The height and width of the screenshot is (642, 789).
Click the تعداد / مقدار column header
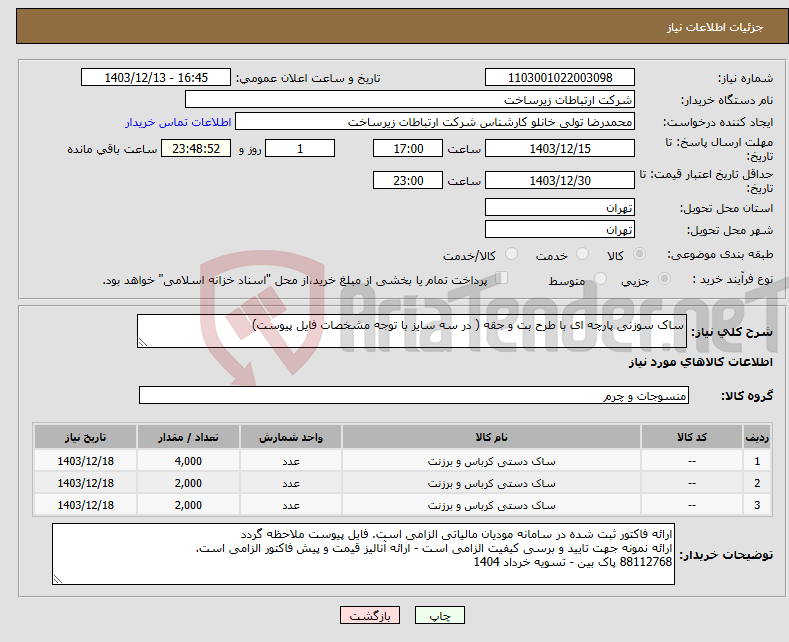click(188, 437)
